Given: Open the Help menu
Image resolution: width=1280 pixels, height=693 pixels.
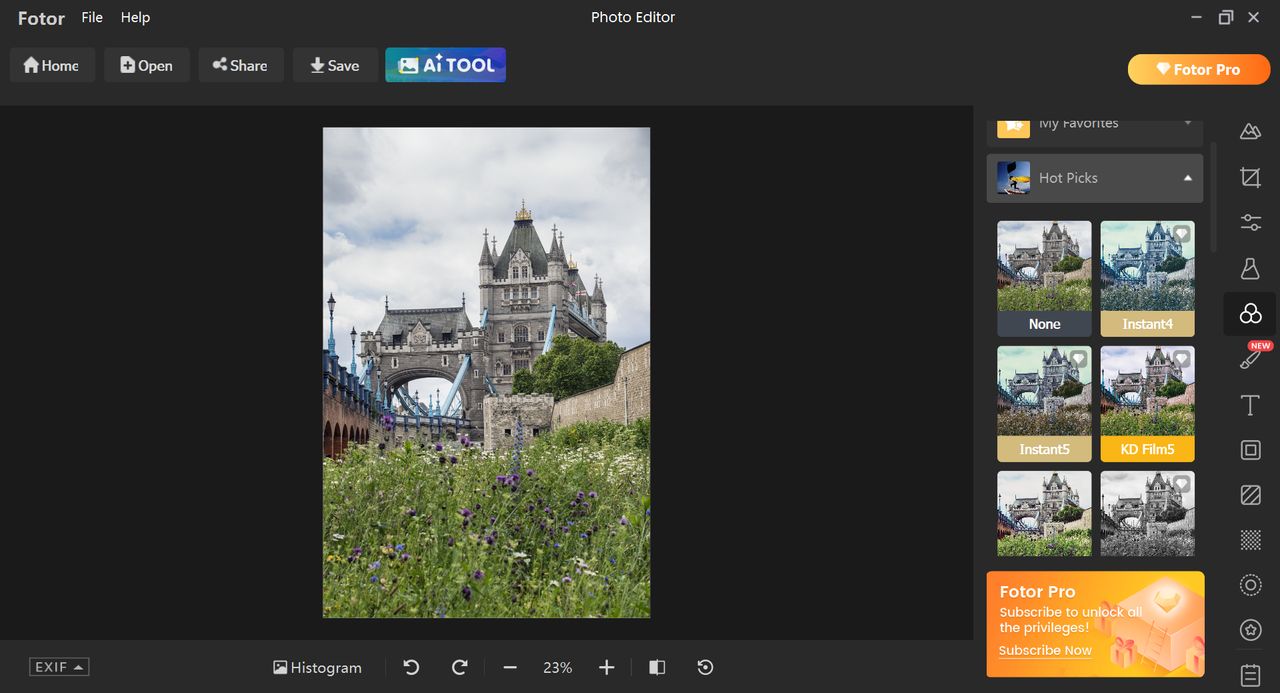Looking at the screenshot, I should pyautogui.click(x=135, y=17).
